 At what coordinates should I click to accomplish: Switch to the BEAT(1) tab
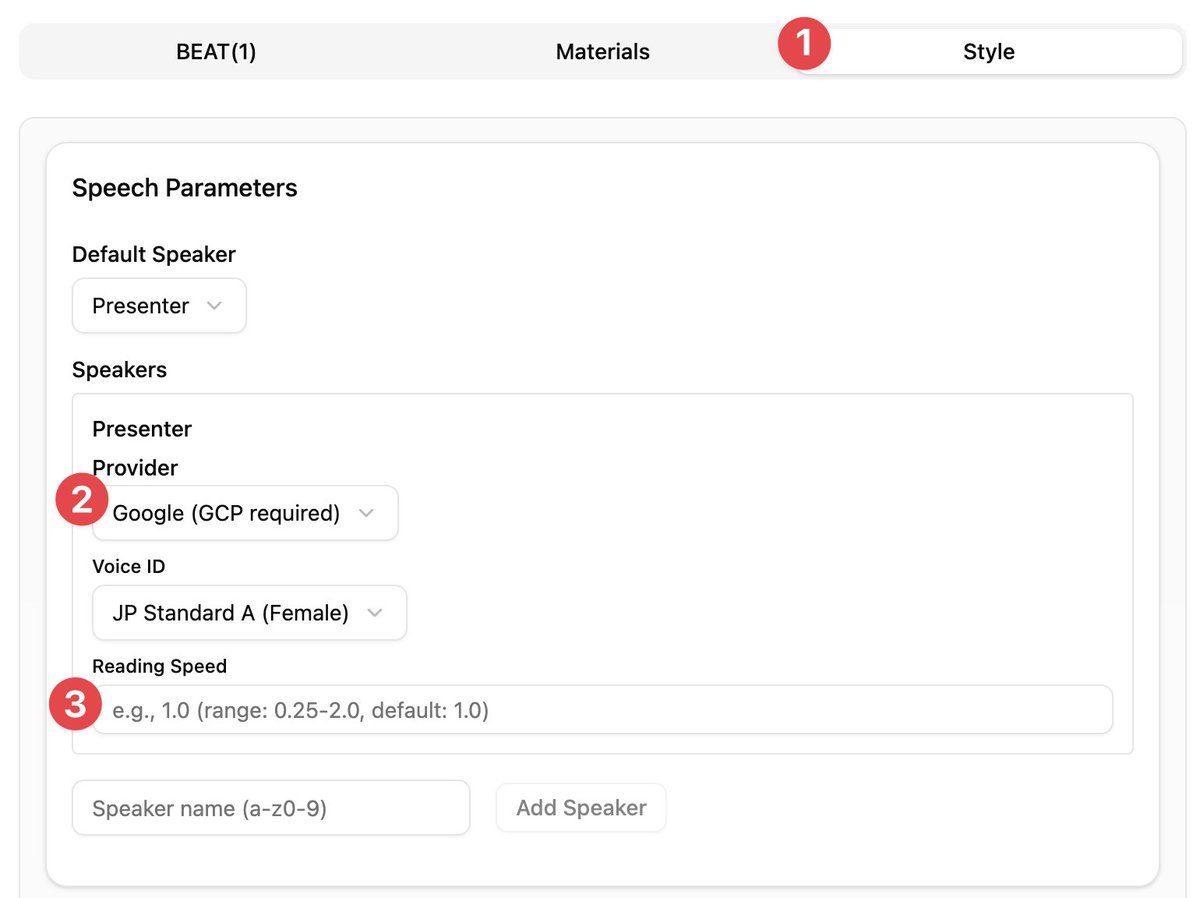coord(216,52)
